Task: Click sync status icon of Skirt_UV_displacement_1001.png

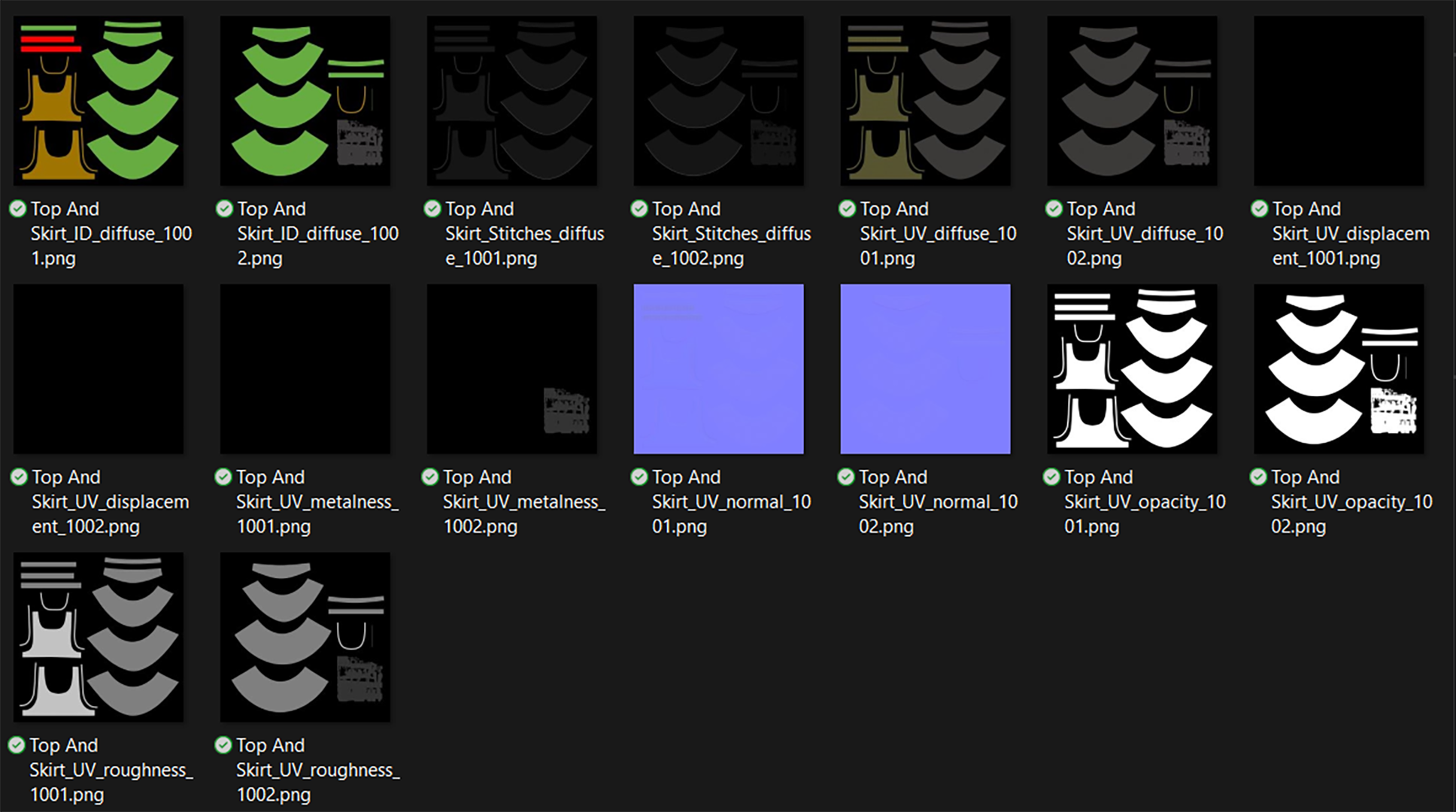Action: pyautogui.click(x=1259, y=208)
